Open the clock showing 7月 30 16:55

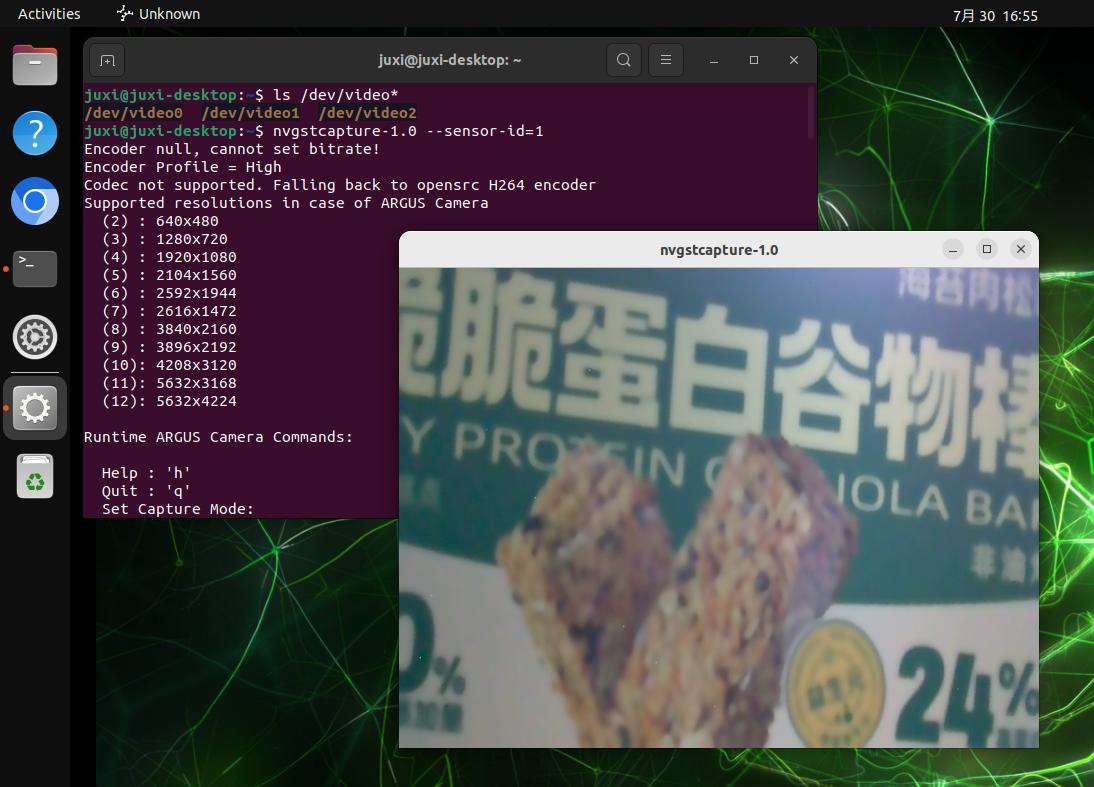coord(996,15)
